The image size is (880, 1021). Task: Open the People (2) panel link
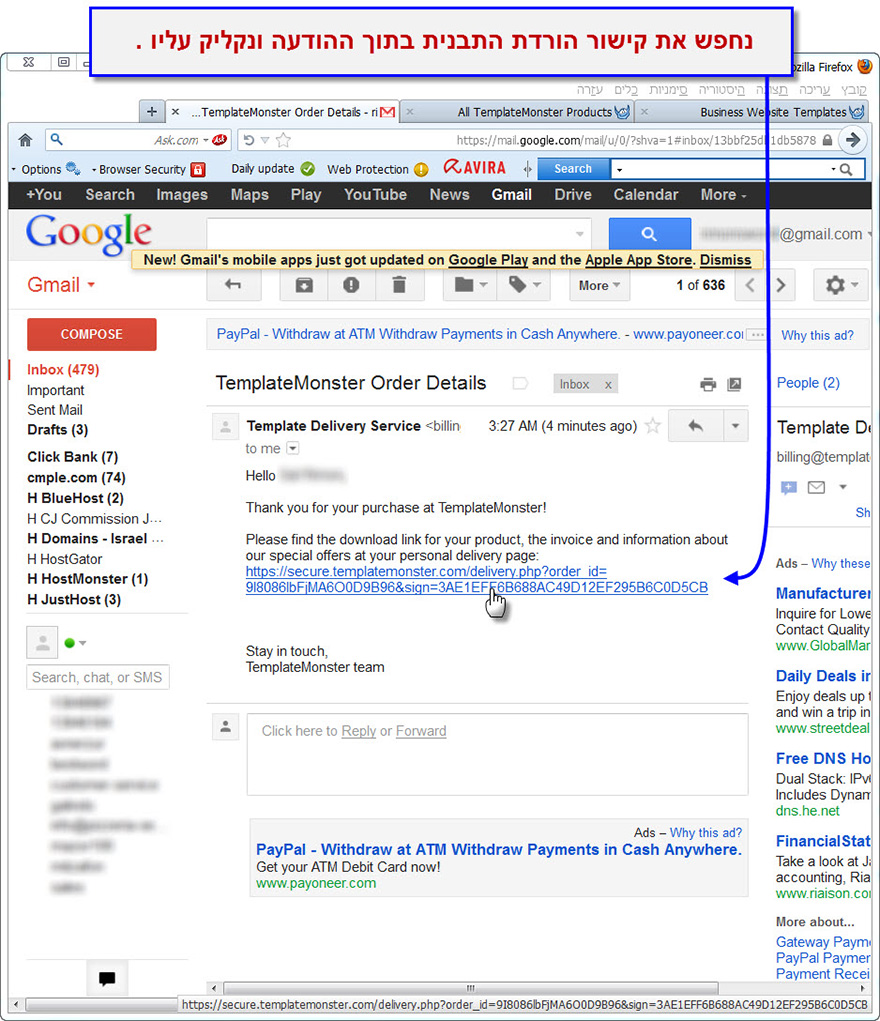[x=808, y=382]
